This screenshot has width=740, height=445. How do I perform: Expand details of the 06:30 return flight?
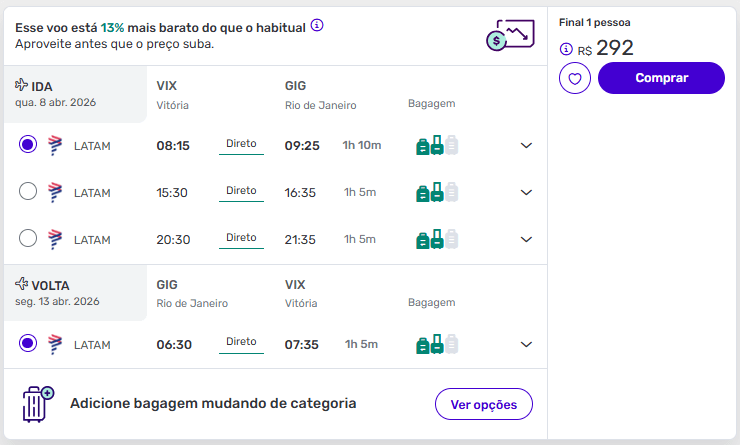coord(527,345)
